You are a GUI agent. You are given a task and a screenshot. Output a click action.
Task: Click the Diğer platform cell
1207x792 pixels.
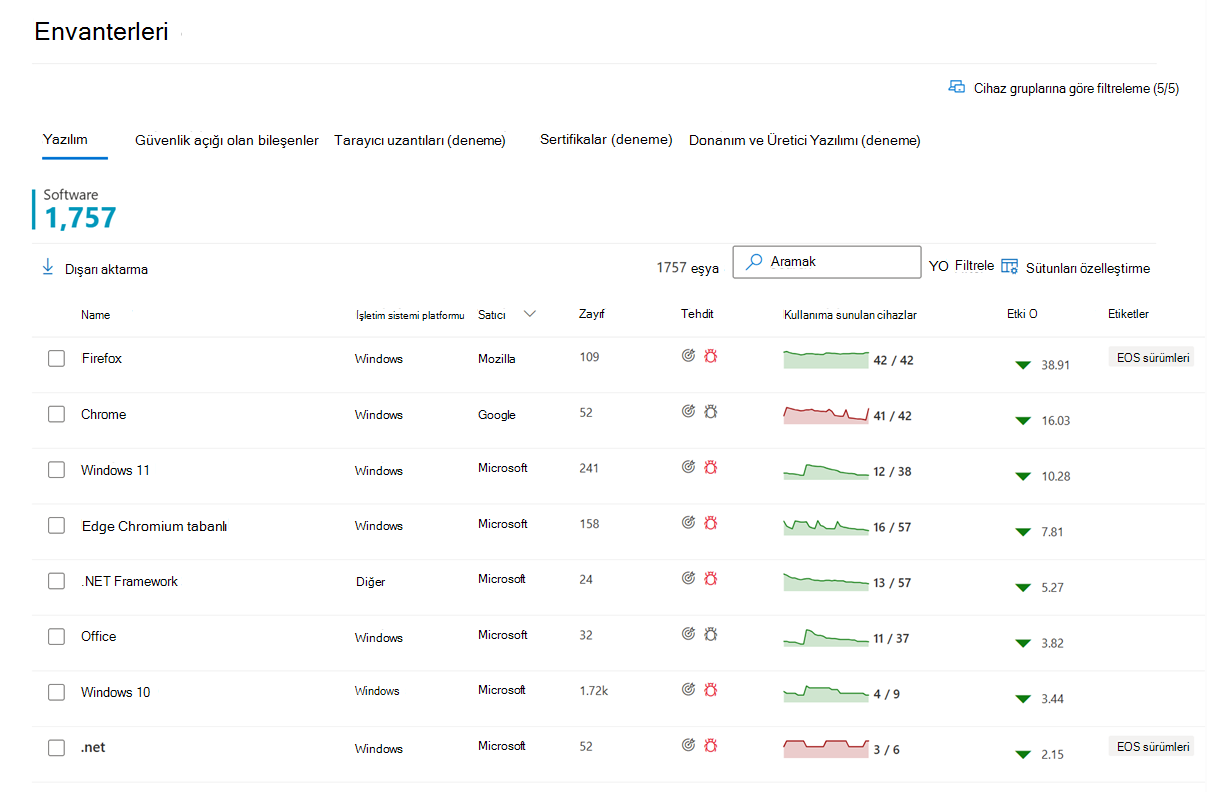[x=370, y=581]
